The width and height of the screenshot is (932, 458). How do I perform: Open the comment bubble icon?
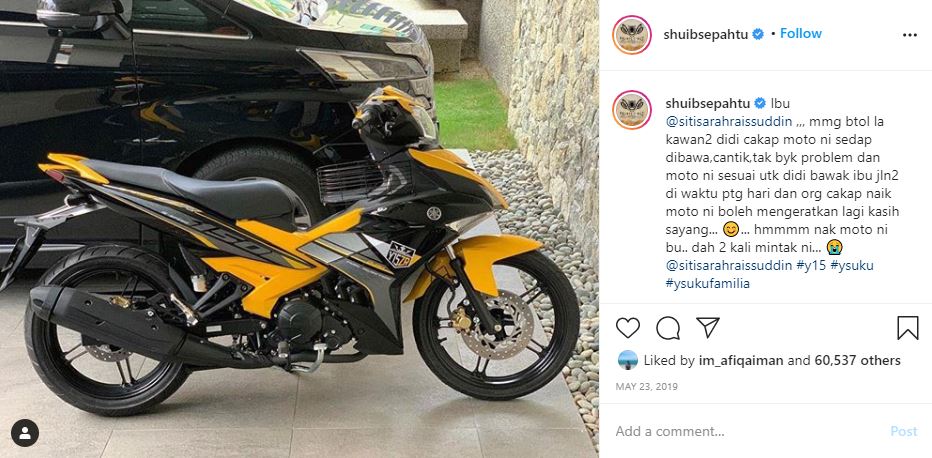(668, 328)
